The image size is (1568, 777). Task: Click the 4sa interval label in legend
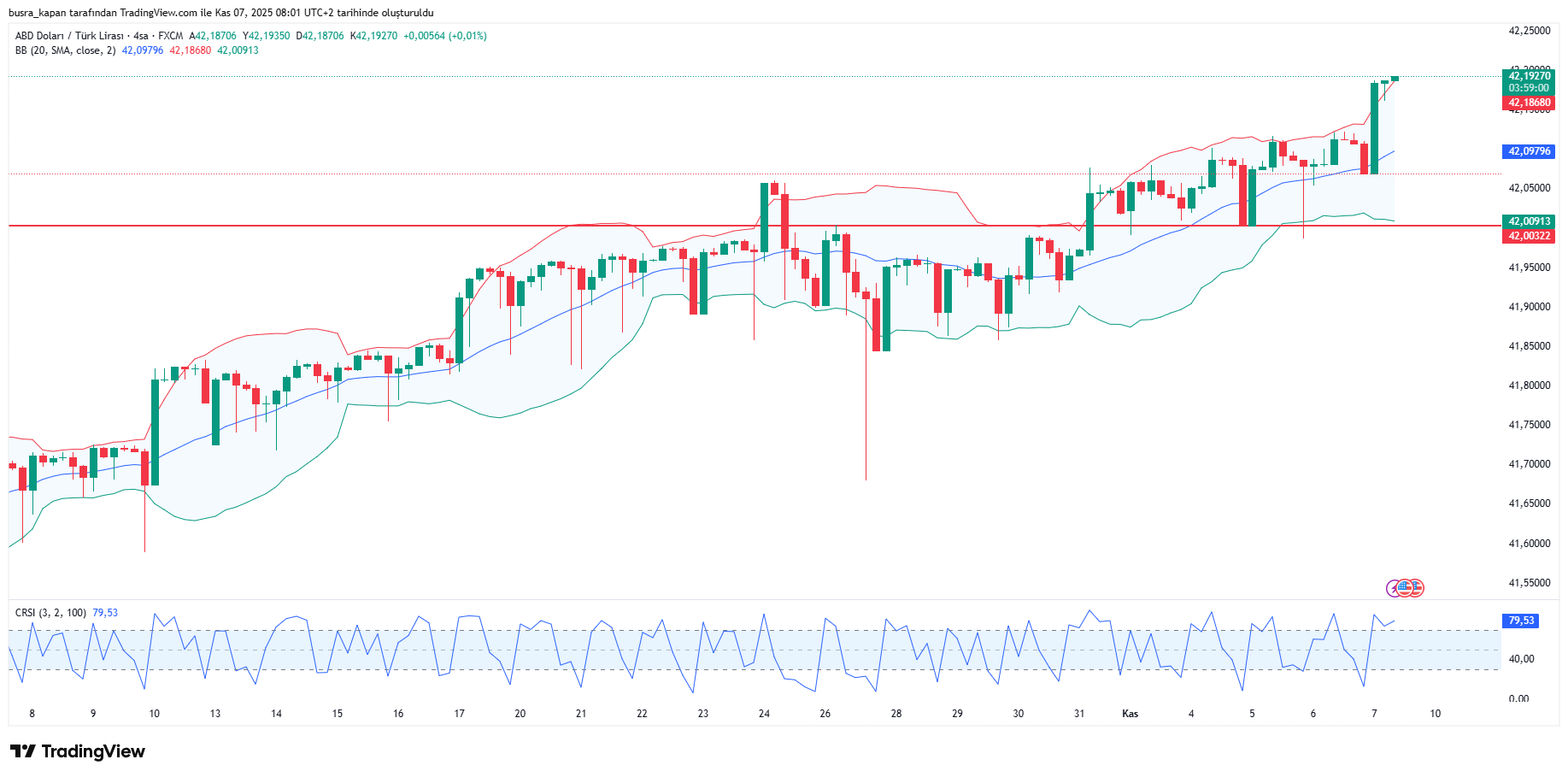[140, 36]
